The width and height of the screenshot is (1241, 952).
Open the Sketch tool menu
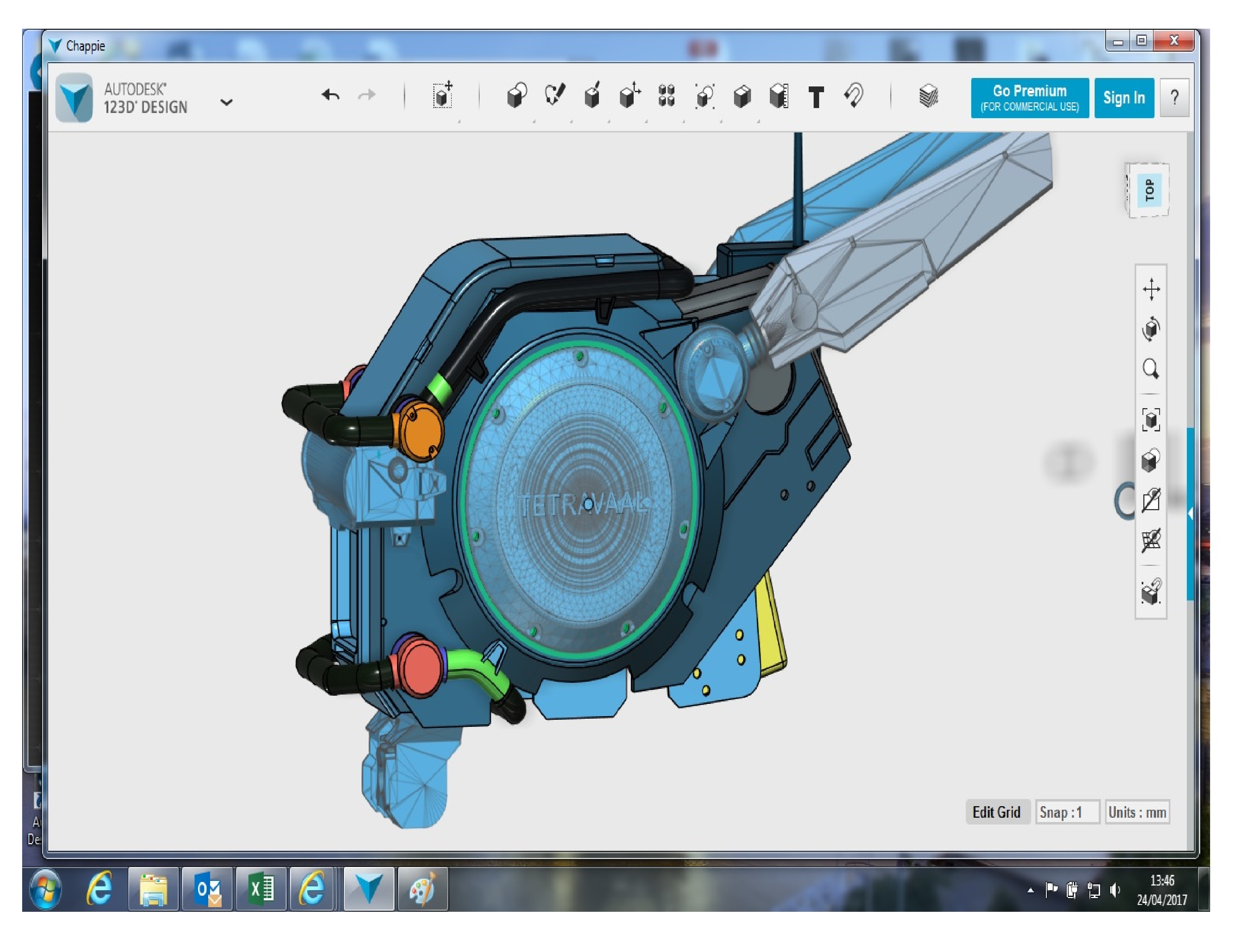pyautogui.click(x=554, y=95)
